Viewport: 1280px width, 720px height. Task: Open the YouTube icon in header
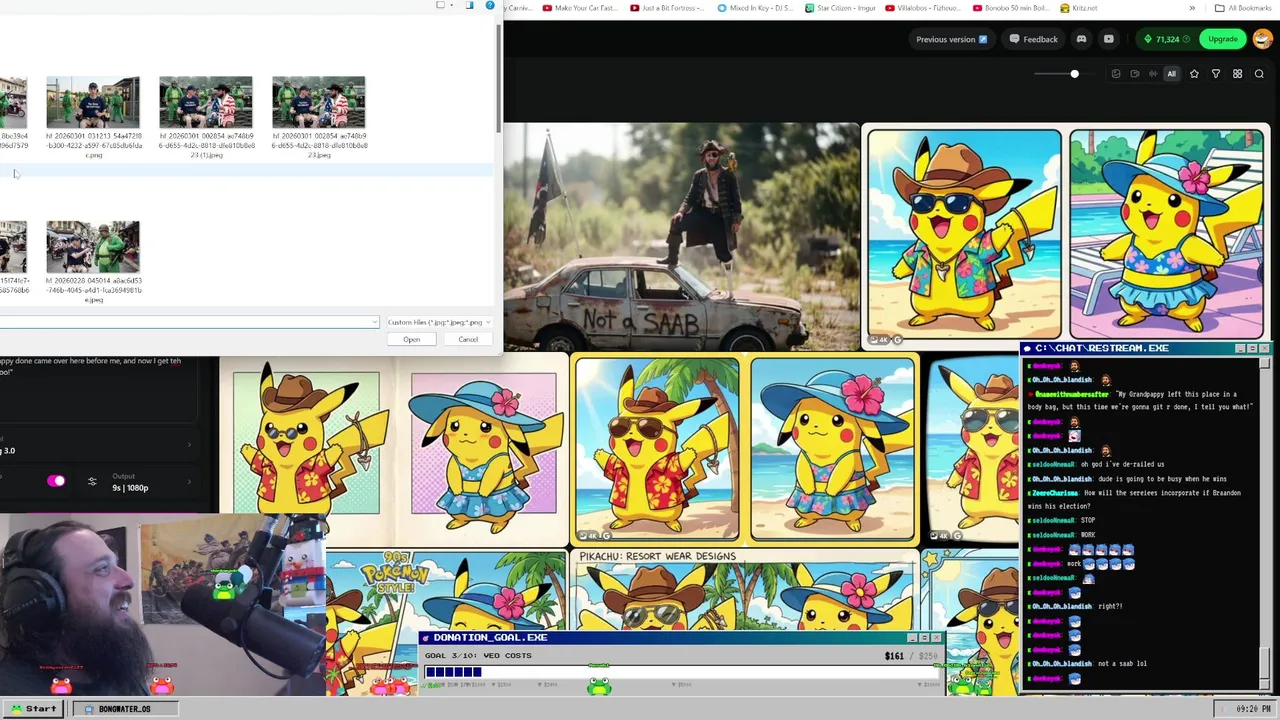[1108, 39]
